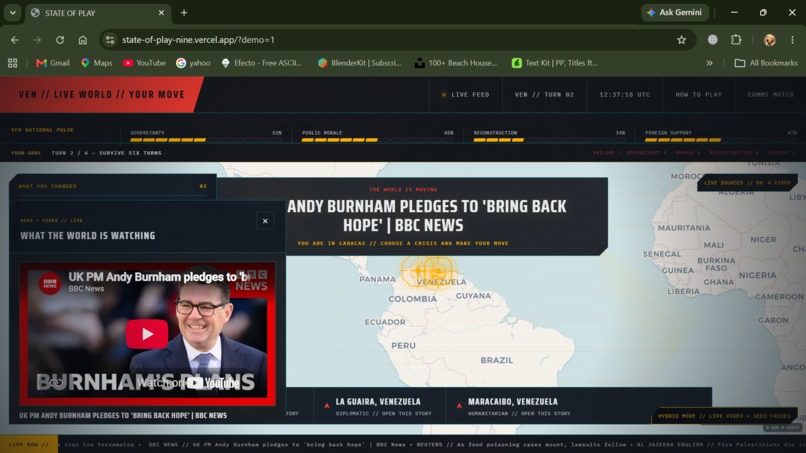Open a new browser tab
This screenshot has height=453, width=806.
coord(184,12)
